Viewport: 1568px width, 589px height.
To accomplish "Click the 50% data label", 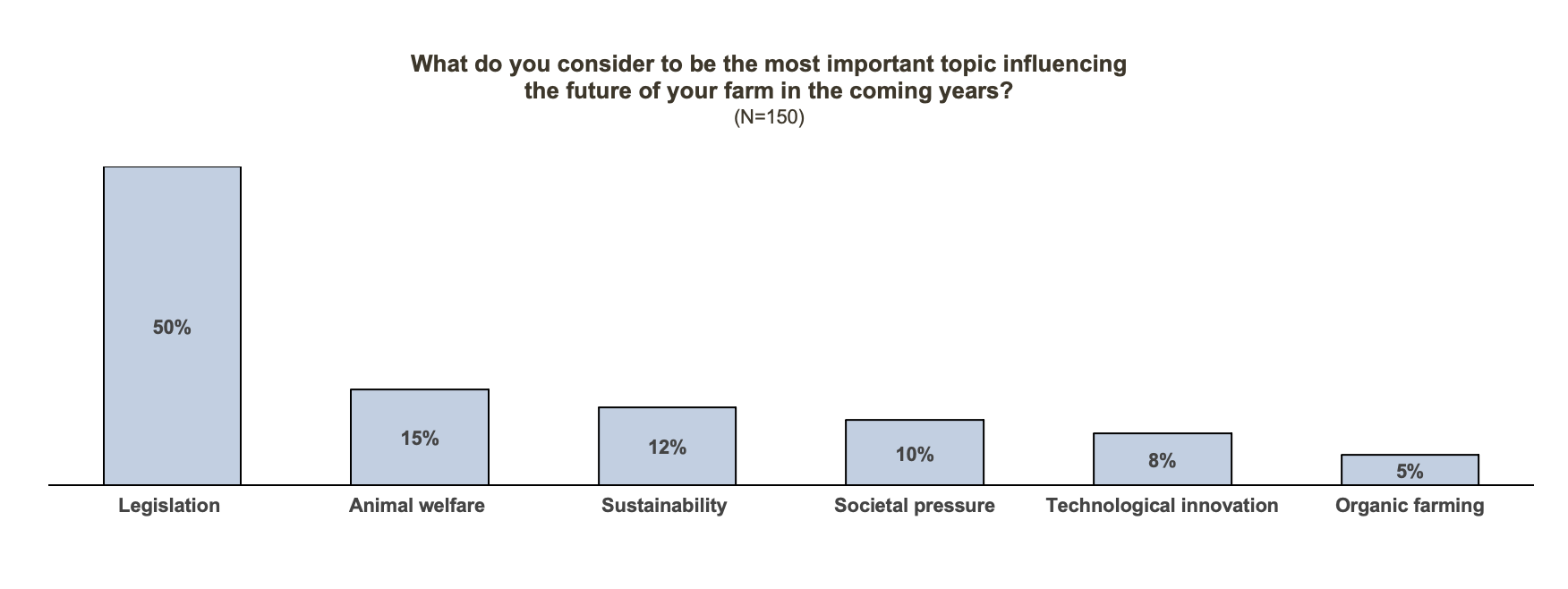I will pyautogui.click(x=172, y=328).
